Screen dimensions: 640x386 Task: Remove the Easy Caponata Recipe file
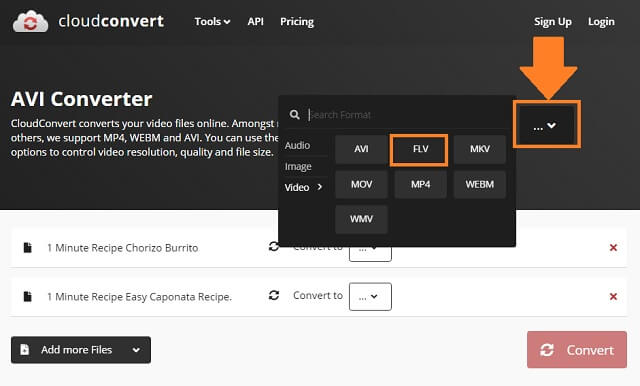pyautogui.click(x=613, y=297)
